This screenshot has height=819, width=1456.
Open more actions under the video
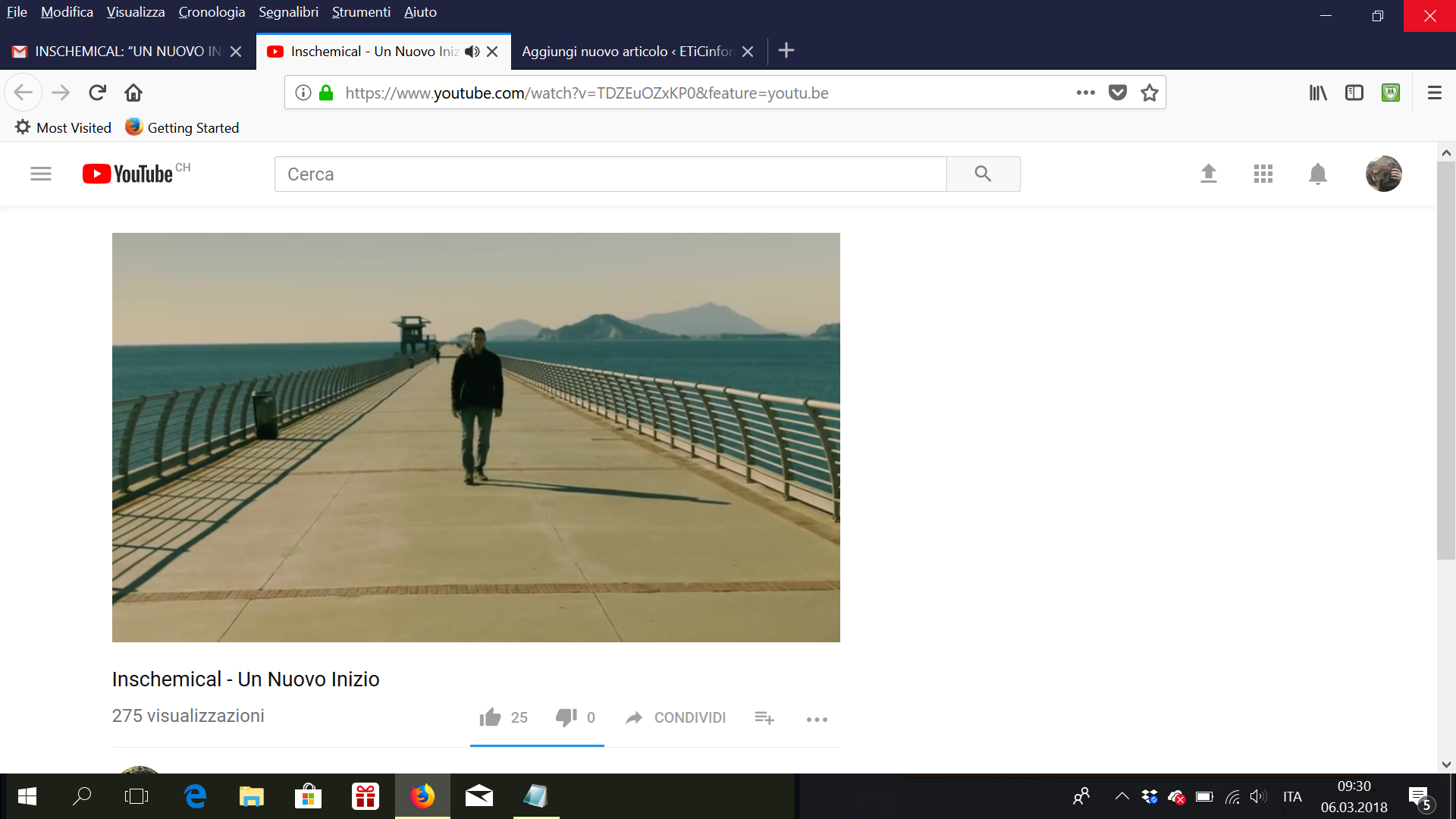(x=817, y=719)
